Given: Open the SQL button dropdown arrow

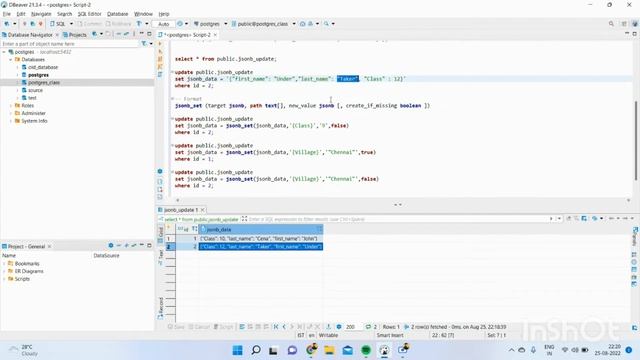Looking at the screenshot, I should point(71,24).
